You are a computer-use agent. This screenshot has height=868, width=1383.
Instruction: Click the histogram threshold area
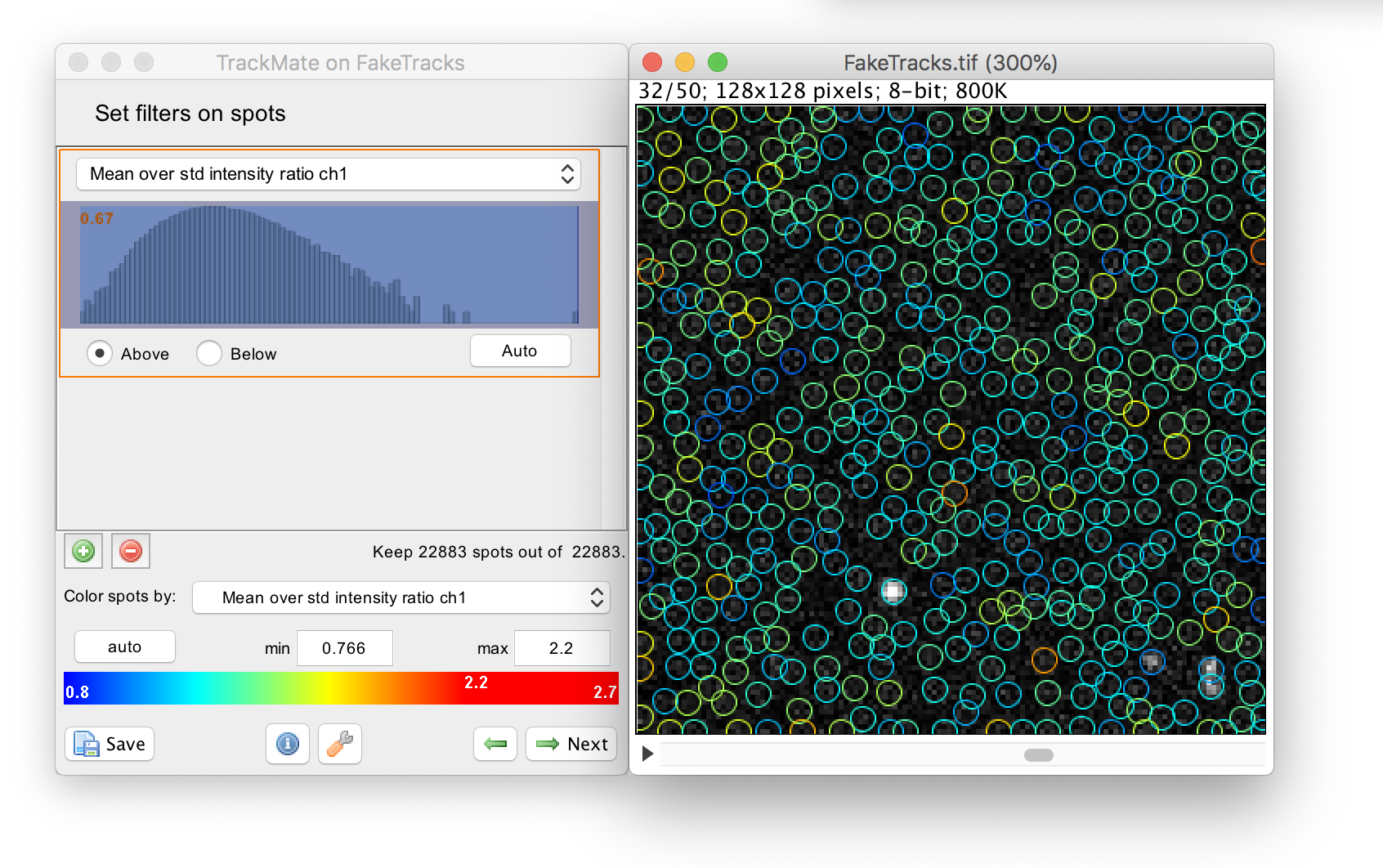[x=329, y=265]
